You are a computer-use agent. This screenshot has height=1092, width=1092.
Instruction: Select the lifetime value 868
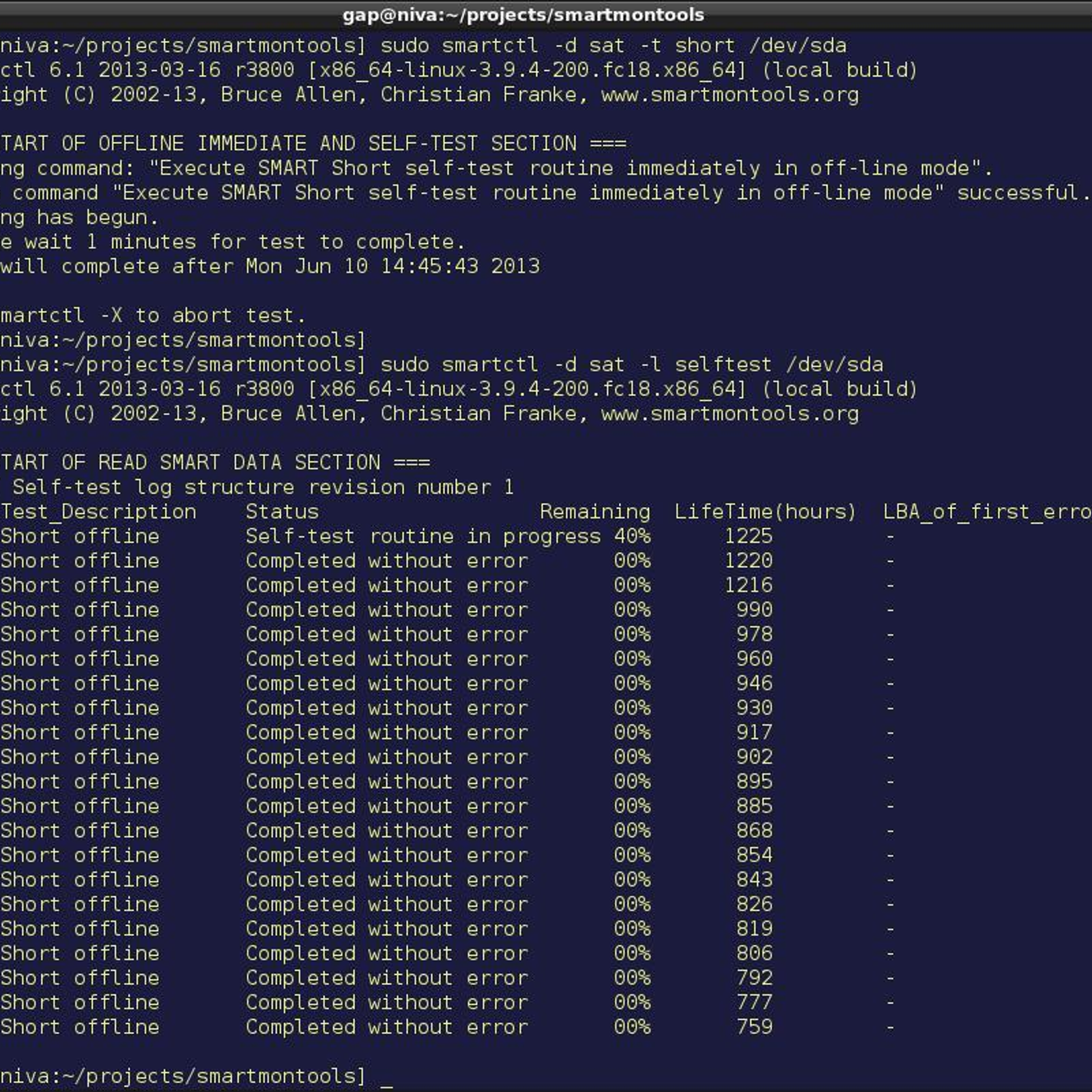pyautogui.click(x=754, y=831)
